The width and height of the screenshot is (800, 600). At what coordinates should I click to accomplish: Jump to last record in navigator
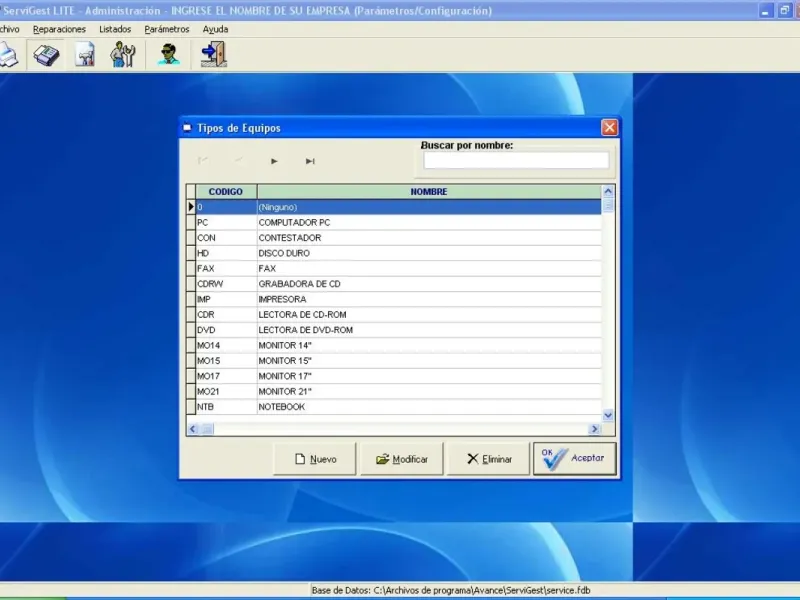[310, 161]
